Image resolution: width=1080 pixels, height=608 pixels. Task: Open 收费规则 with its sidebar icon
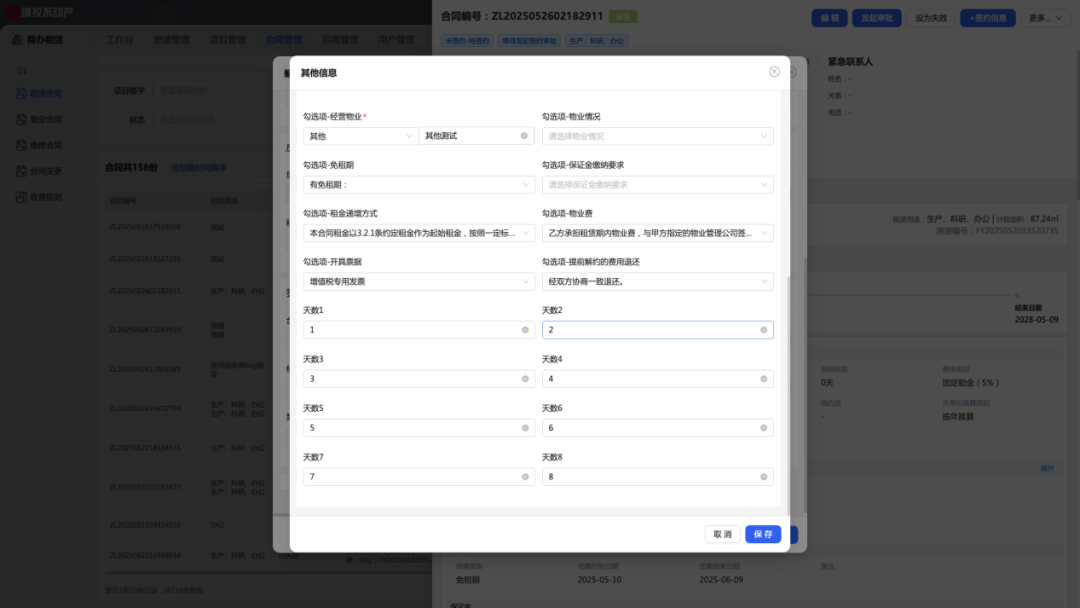point(20,196)
